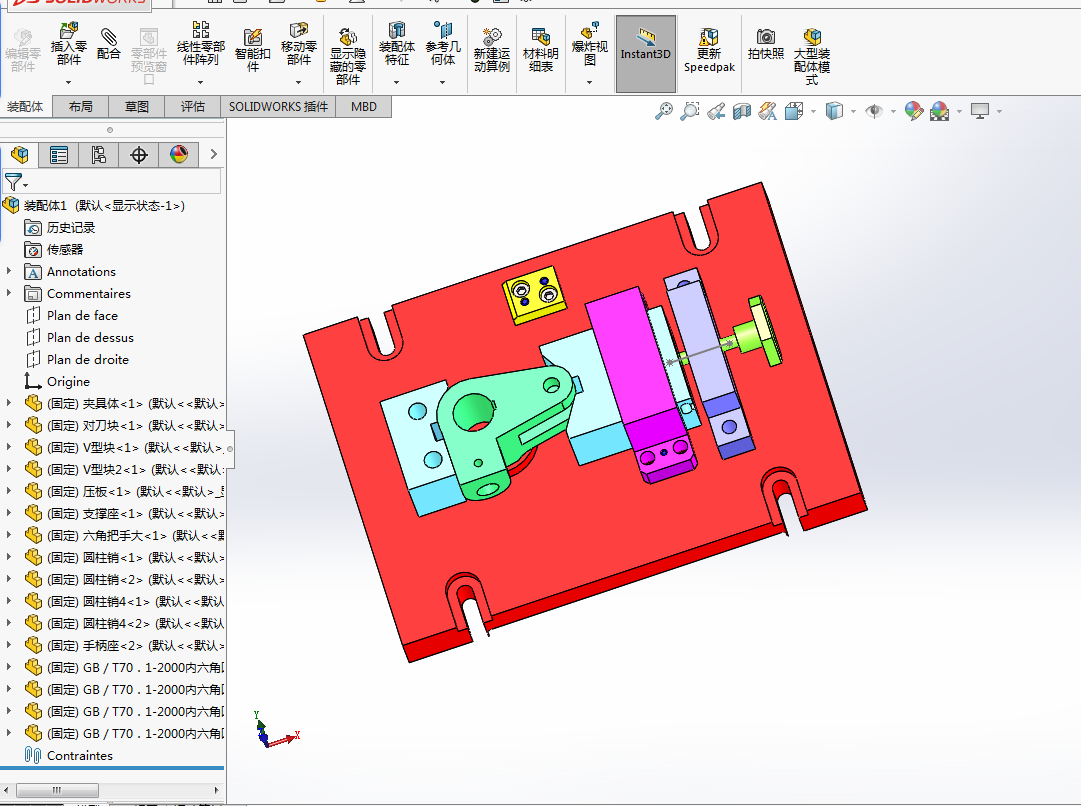Viewport: 1081px width, 806px height.
Task: Open dropdown arrow beside View Settings monitor
Action: 999,112
